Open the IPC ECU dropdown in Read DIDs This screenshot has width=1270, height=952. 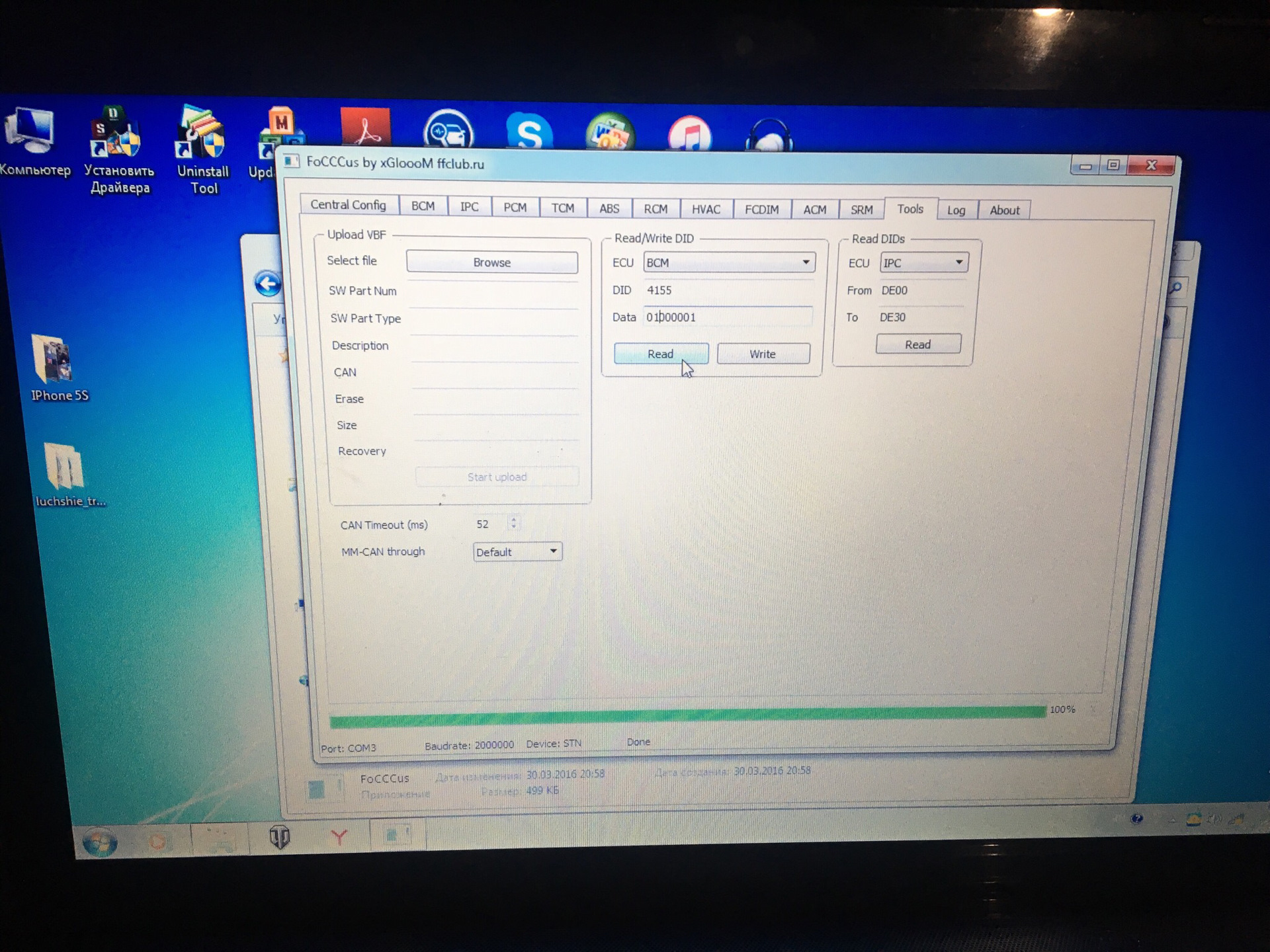point(924,262)
